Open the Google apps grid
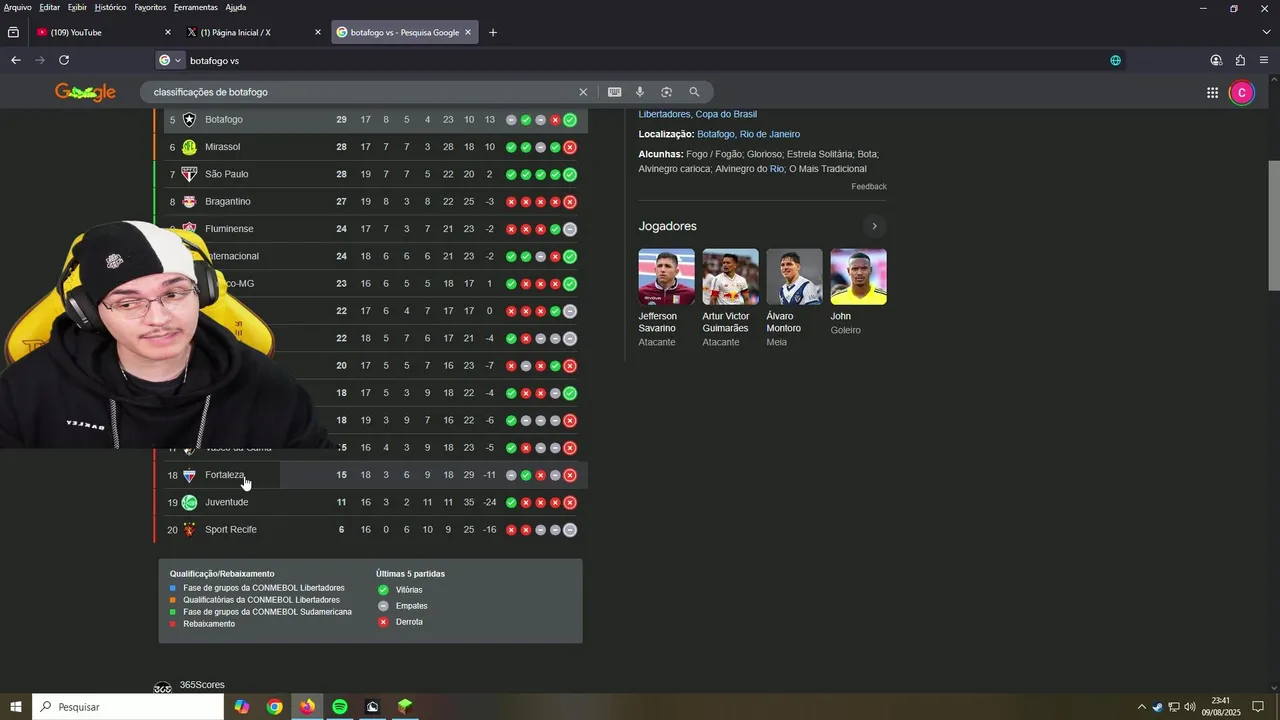The width and height of the screenshot is (1280, 720). 1212,93
